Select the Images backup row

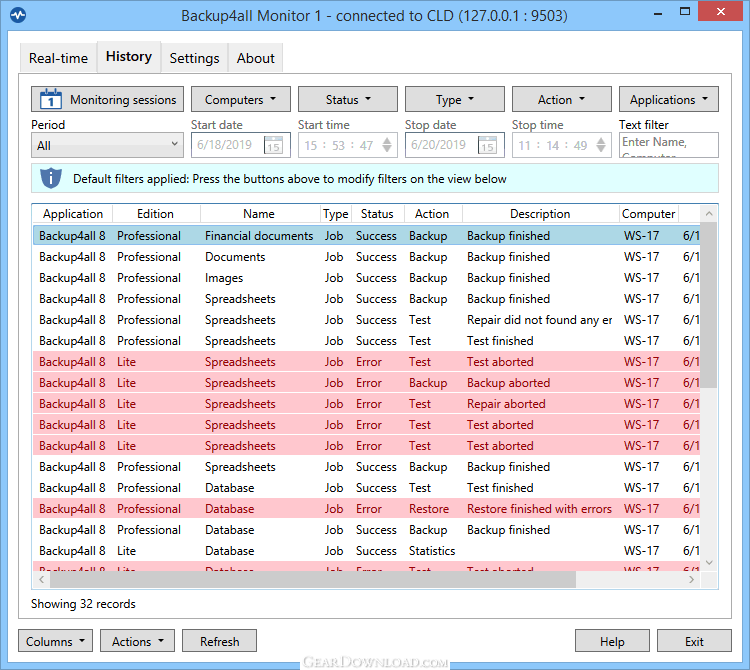(367, 278)
